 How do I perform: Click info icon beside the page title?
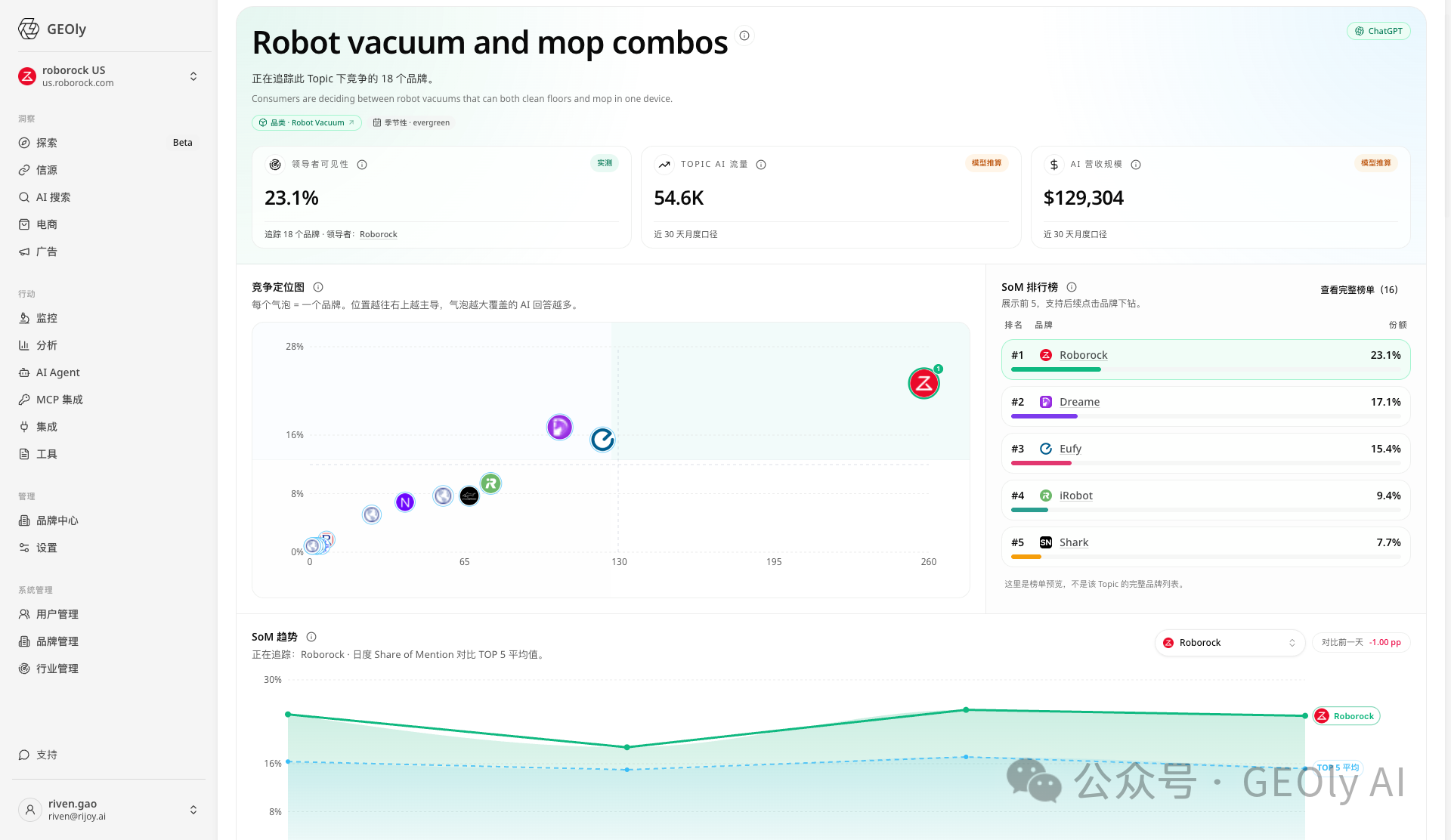[x=744, y=36]
